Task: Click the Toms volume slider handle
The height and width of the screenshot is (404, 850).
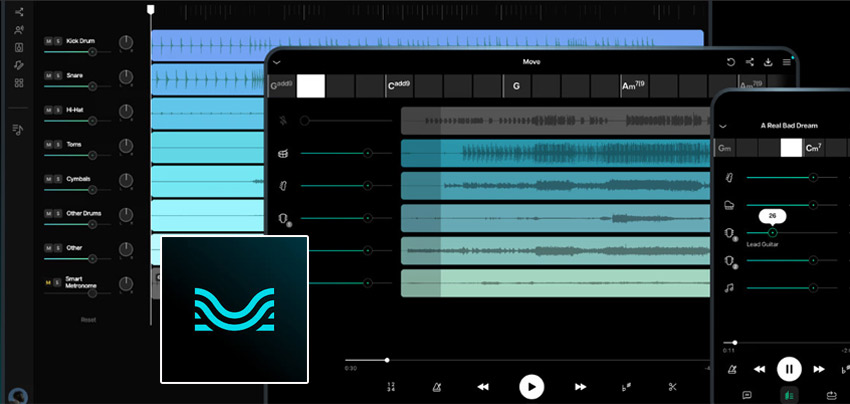Action: click(x=92, y=156)
